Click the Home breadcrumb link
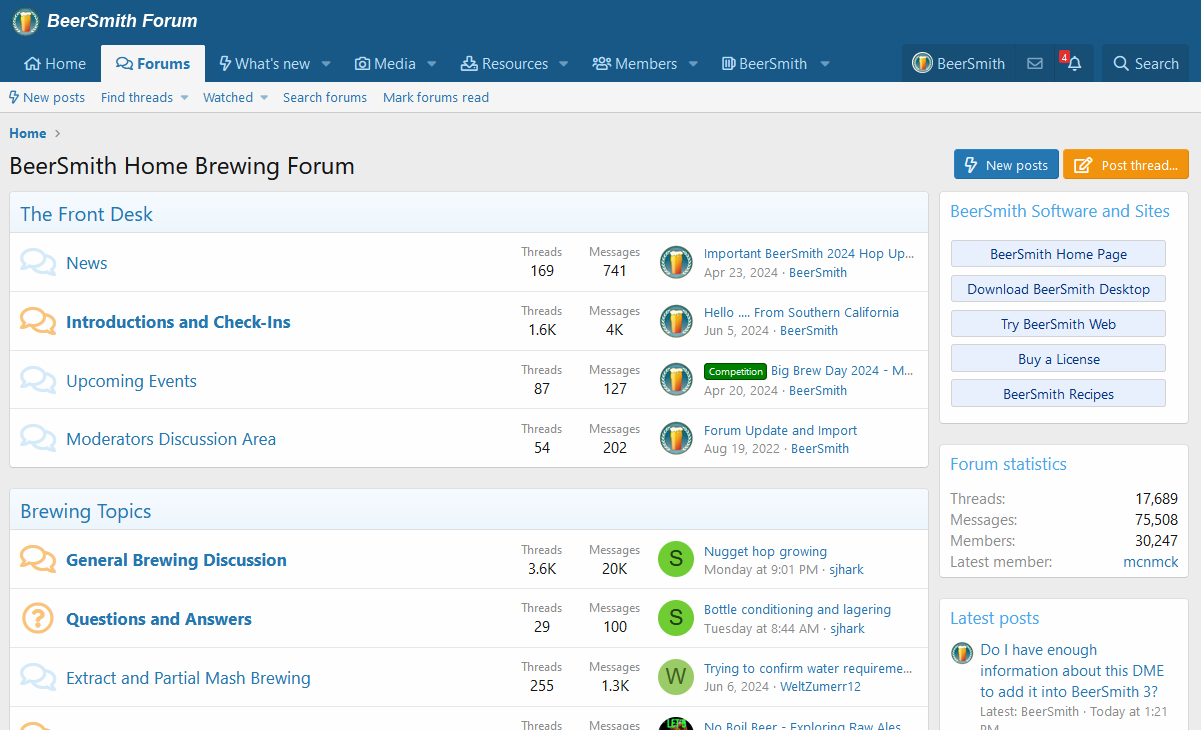This screenshot has height=730, width=1201. [28, 133]
